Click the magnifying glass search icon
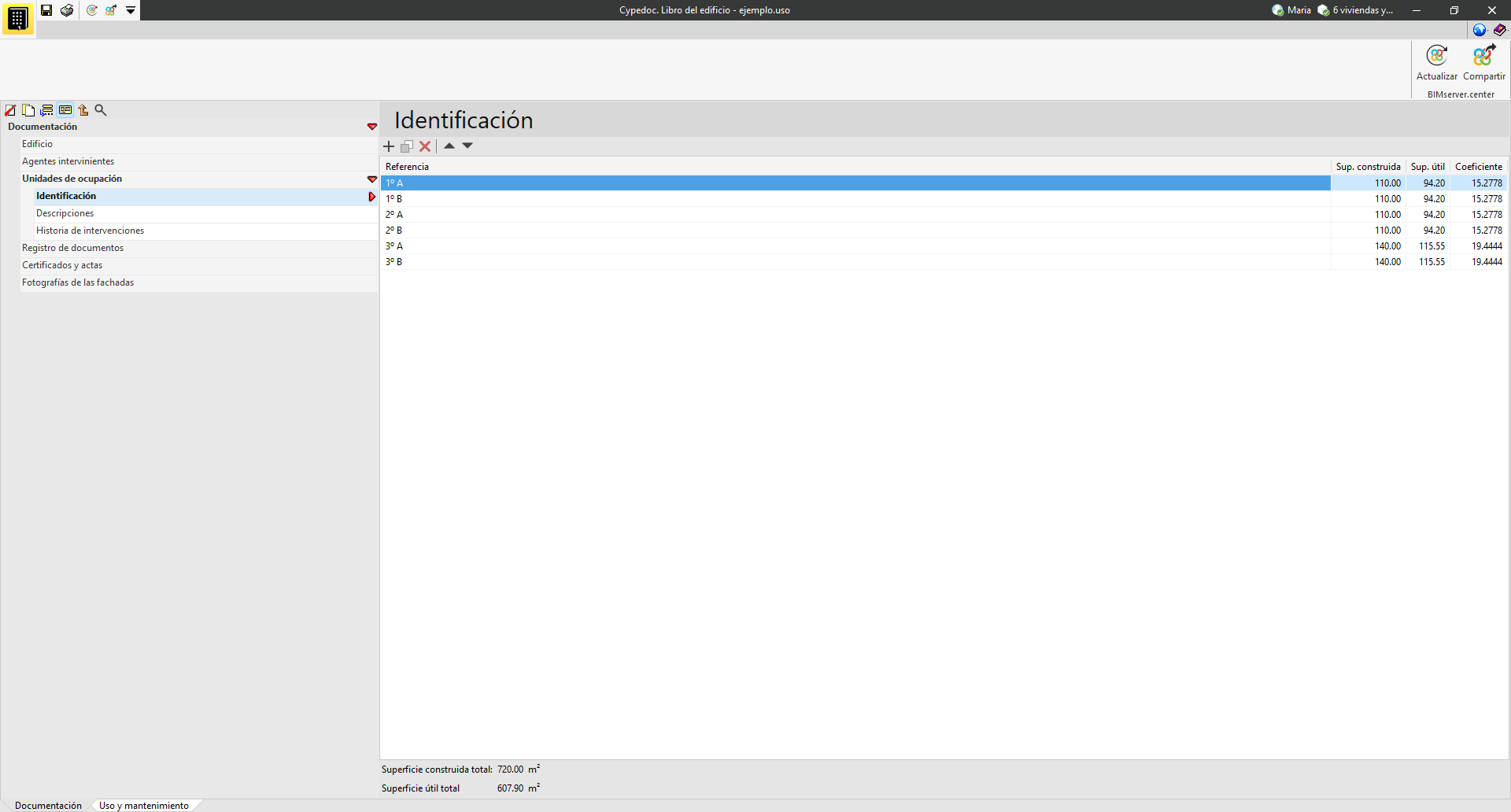 tap(101, 110)
